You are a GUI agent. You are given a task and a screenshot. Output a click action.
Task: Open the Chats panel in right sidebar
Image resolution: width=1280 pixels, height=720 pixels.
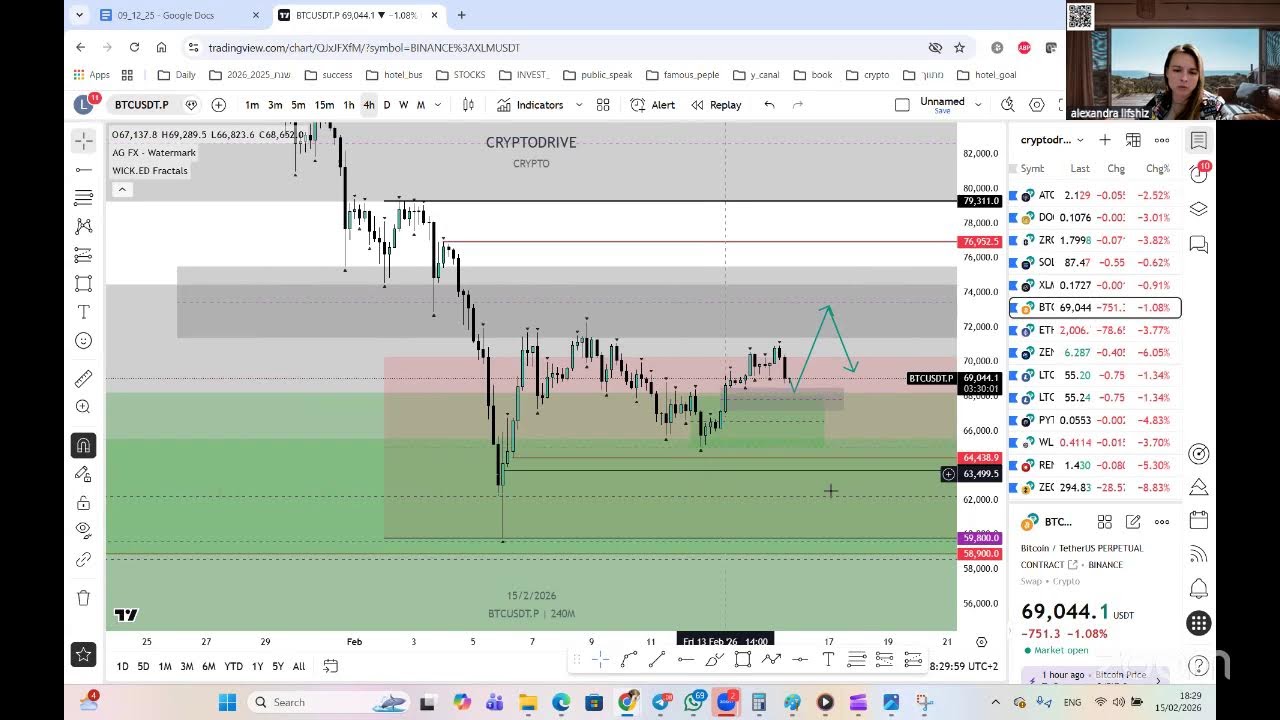click(x=1198, y=244)
